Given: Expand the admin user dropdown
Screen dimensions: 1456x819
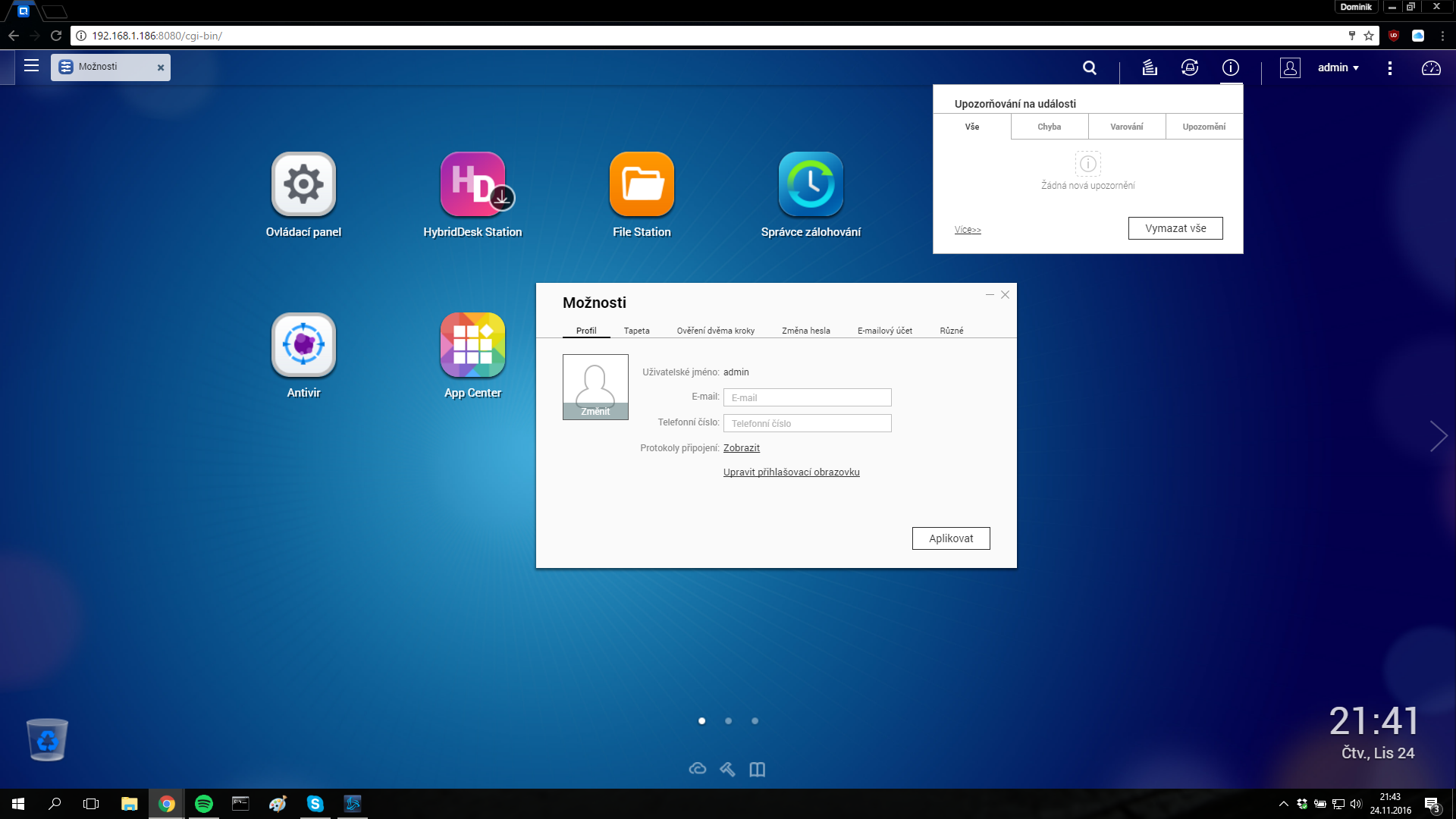Looking at the screenshot, I should [x=1338, y=67].
